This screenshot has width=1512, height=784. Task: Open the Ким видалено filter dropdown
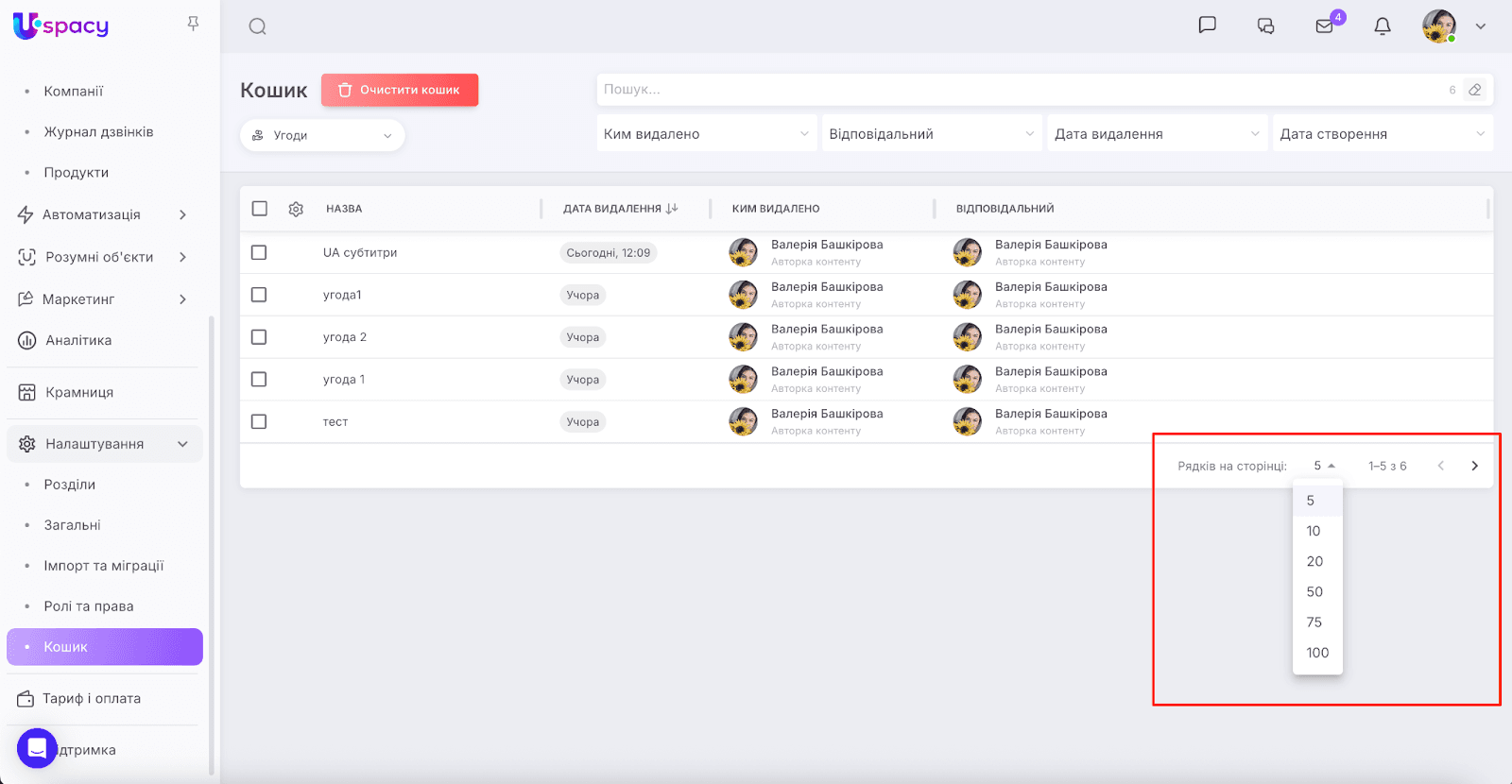pyautogui.click(x=706, y=134)
